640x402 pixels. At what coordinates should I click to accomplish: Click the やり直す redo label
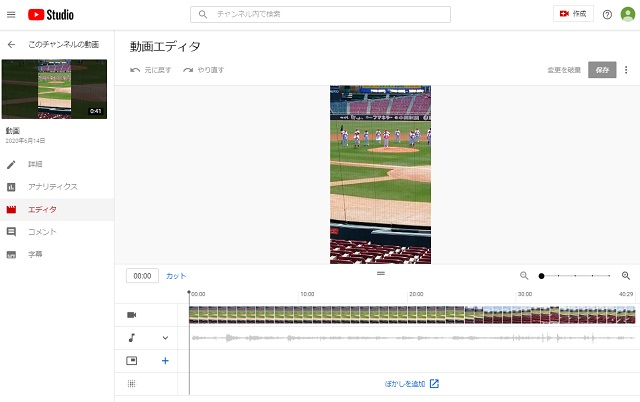pos(211,70)
